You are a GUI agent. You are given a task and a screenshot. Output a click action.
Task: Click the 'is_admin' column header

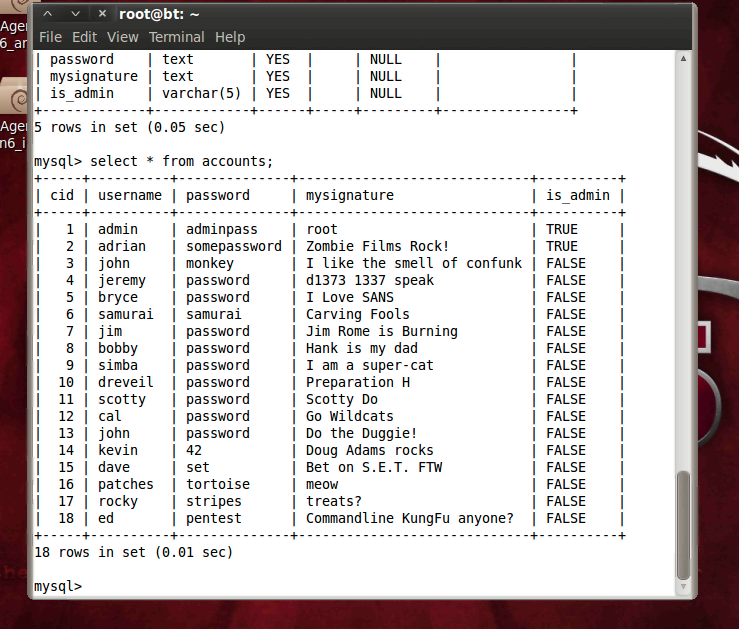click(x=577, y=195)
